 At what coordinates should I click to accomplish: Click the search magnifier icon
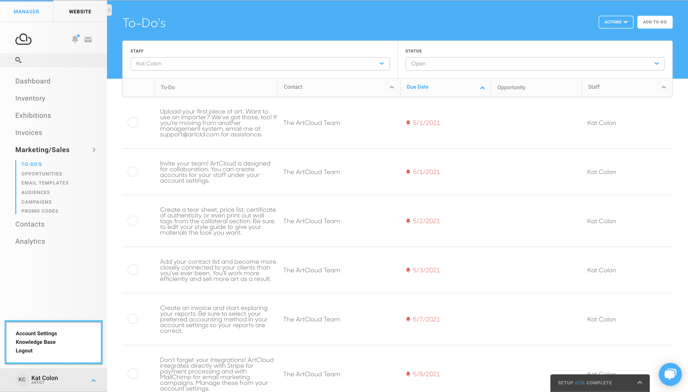[18, 60]
